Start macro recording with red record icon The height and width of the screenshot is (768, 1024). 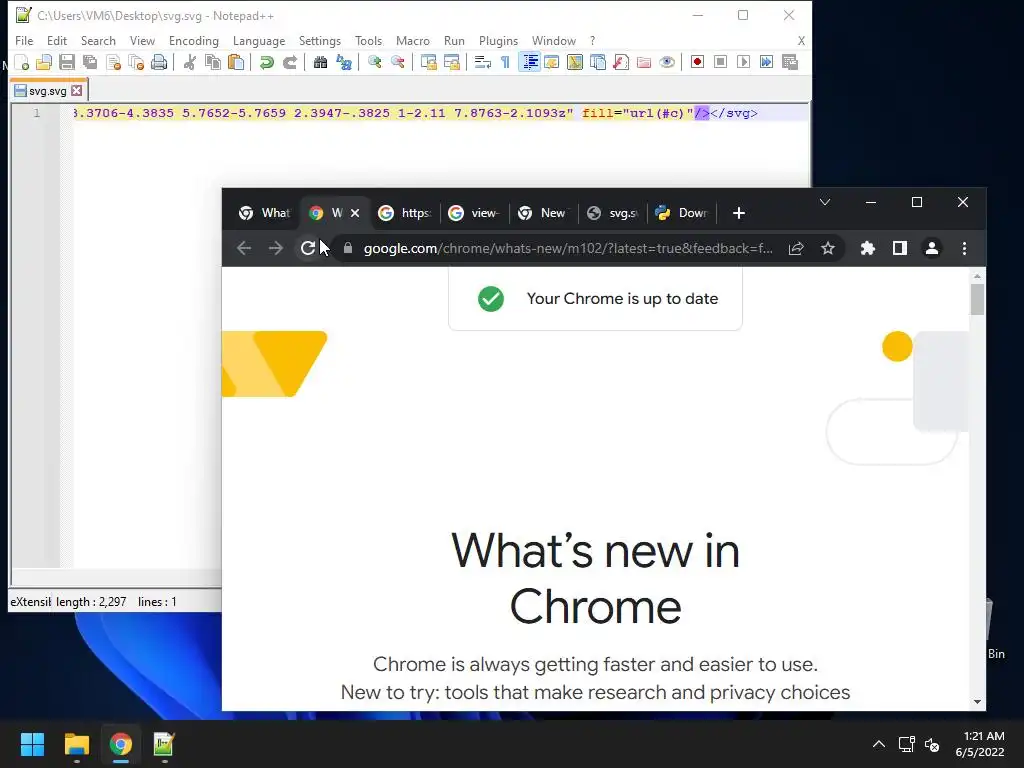point(697,62)
